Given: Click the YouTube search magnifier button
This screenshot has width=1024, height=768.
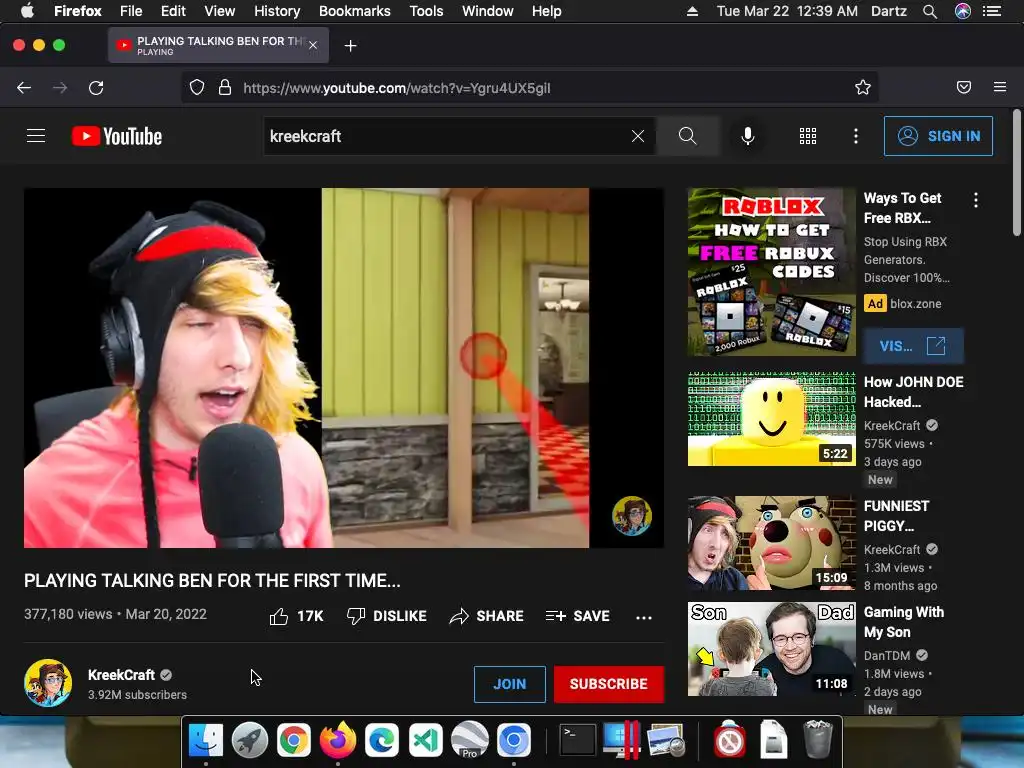Looking at the screenshot, I should [x=688, y=136].
